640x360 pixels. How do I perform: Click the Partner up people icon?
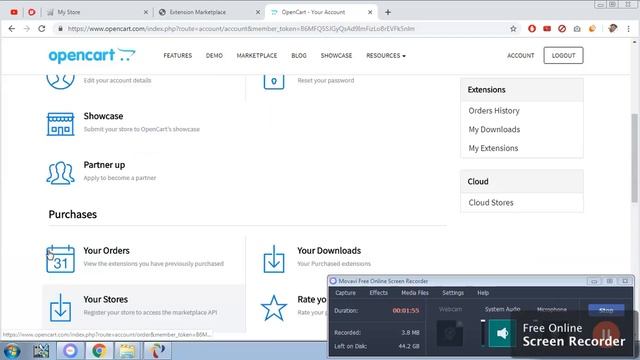coord(60,173)
